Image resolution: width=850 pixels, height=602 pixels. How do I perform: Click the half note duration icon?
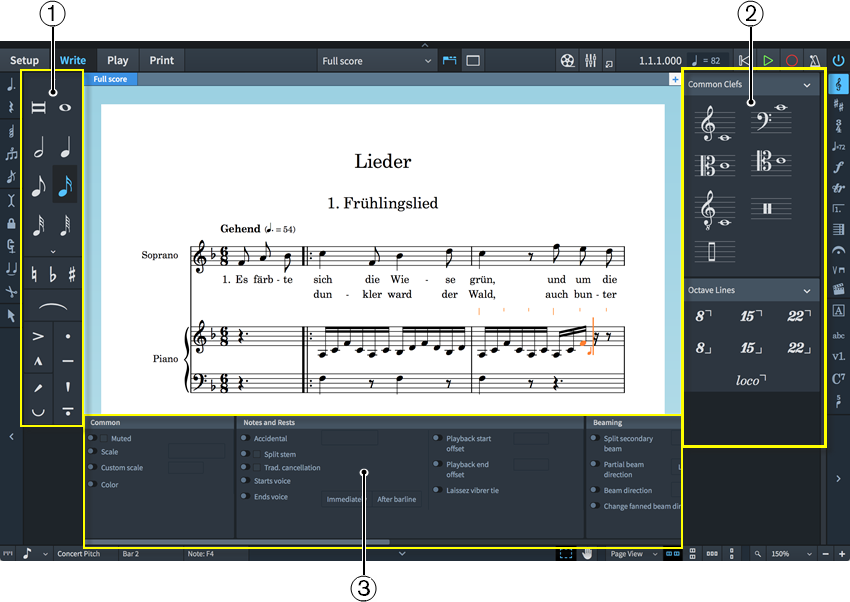[x=41, y=150]
